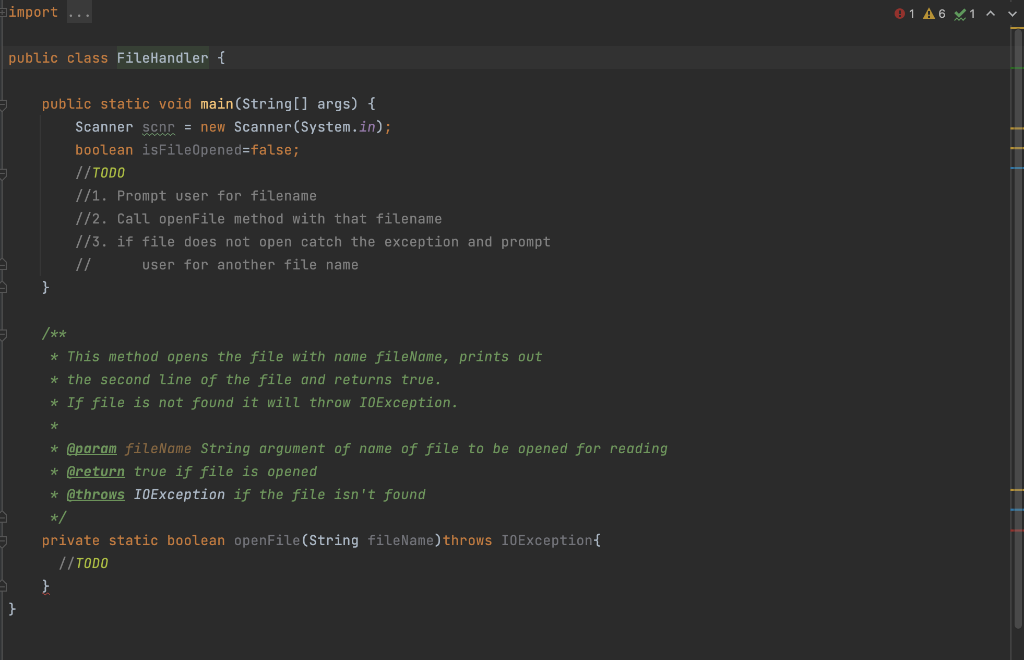Collapse the FileHandler class body
The image size is (1024, 660).
tap(5, 57)
